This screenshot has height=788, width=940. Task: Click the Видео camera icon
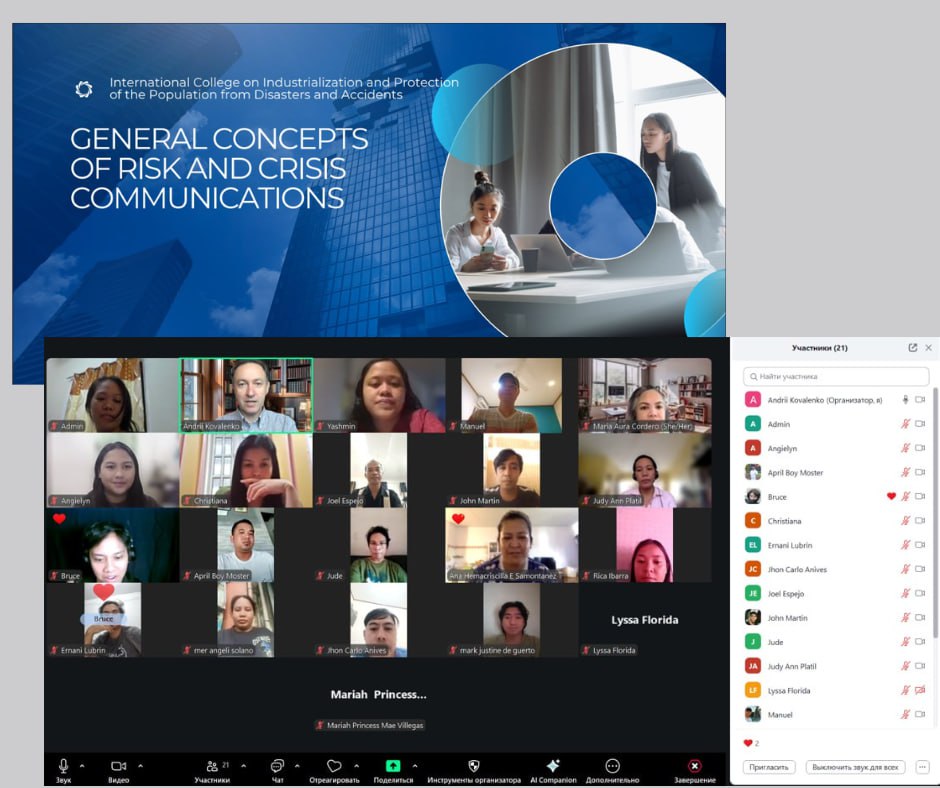click(x=118, y=765)
